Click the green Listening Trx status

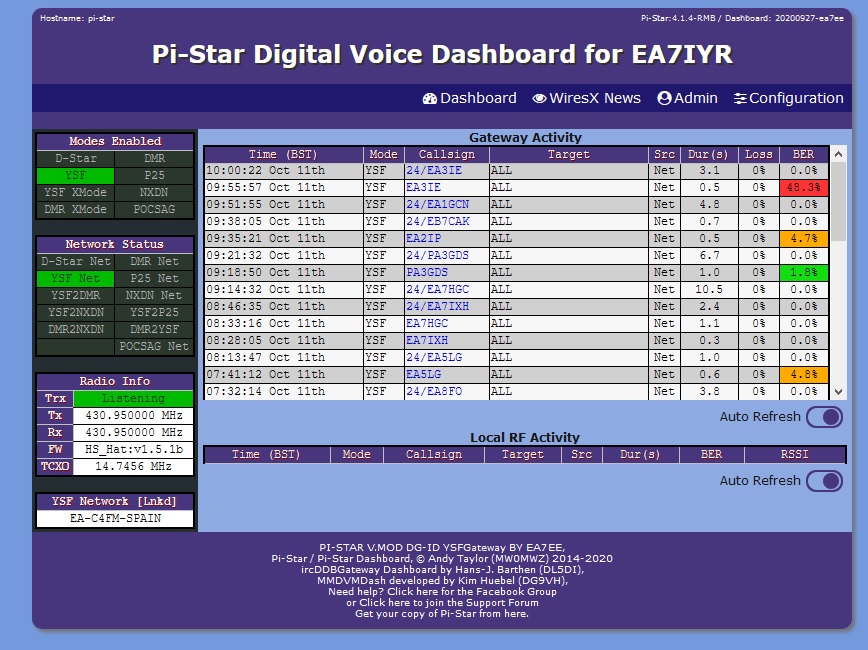(x=133, y=399)
